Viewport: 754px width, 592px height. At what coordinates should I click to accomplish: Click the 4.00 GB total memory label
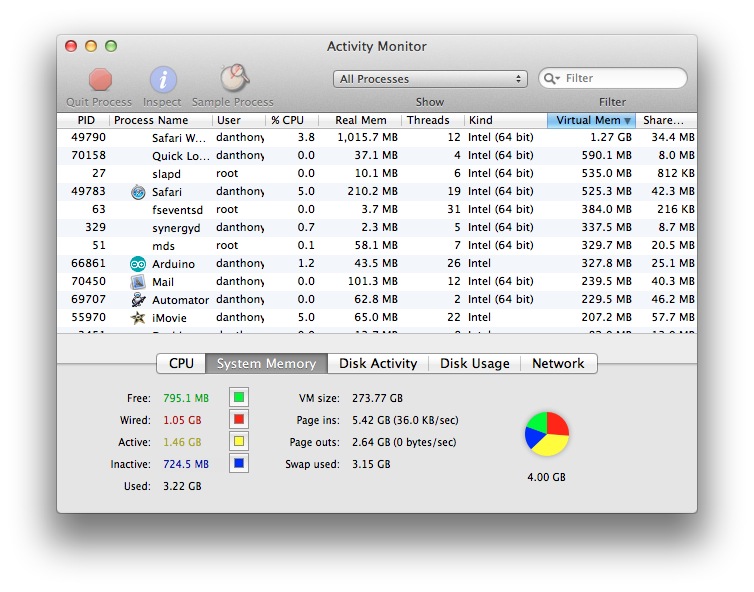coord(547,477)
